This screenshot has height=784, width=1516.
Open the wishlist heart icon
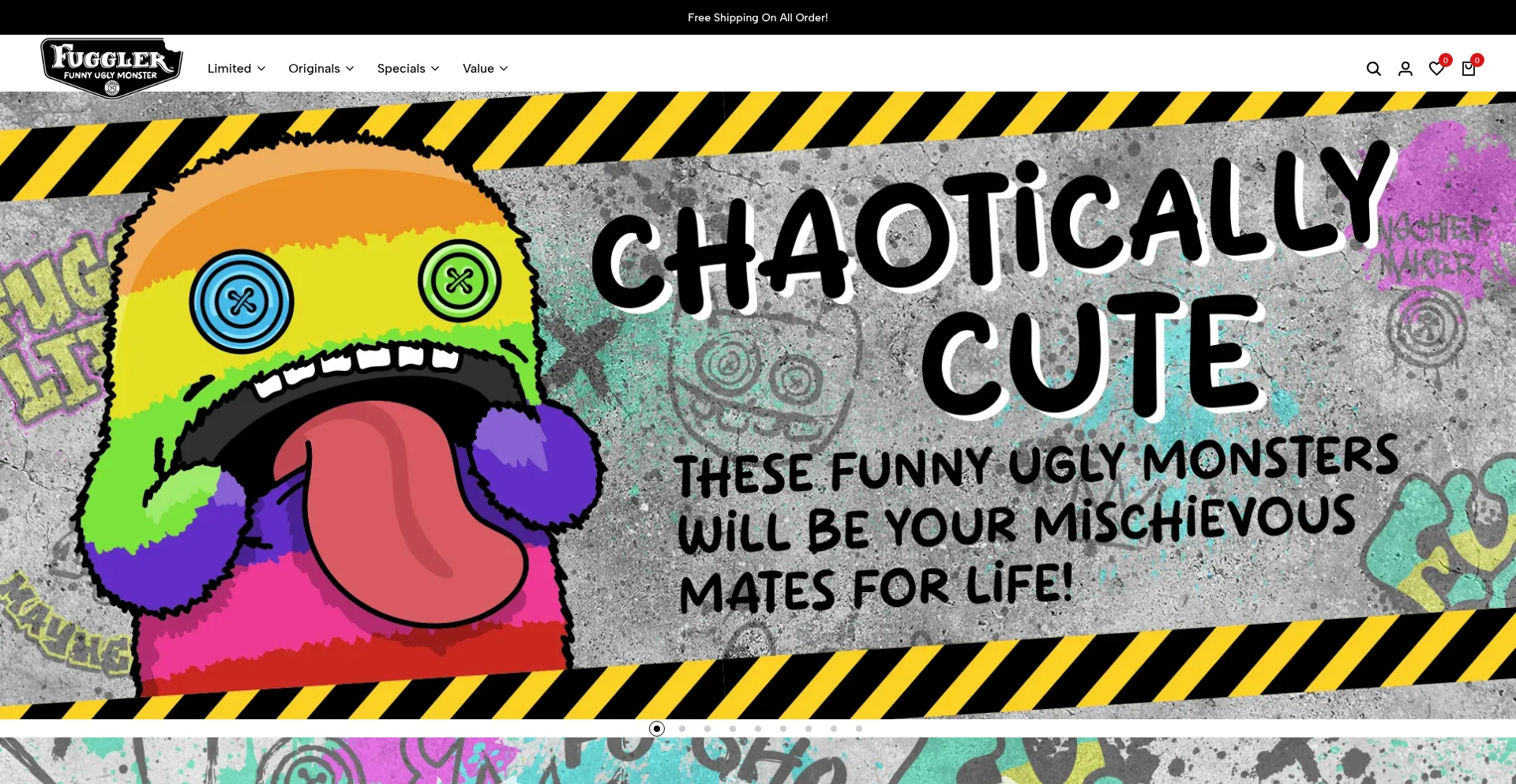tap(1436, 69)
